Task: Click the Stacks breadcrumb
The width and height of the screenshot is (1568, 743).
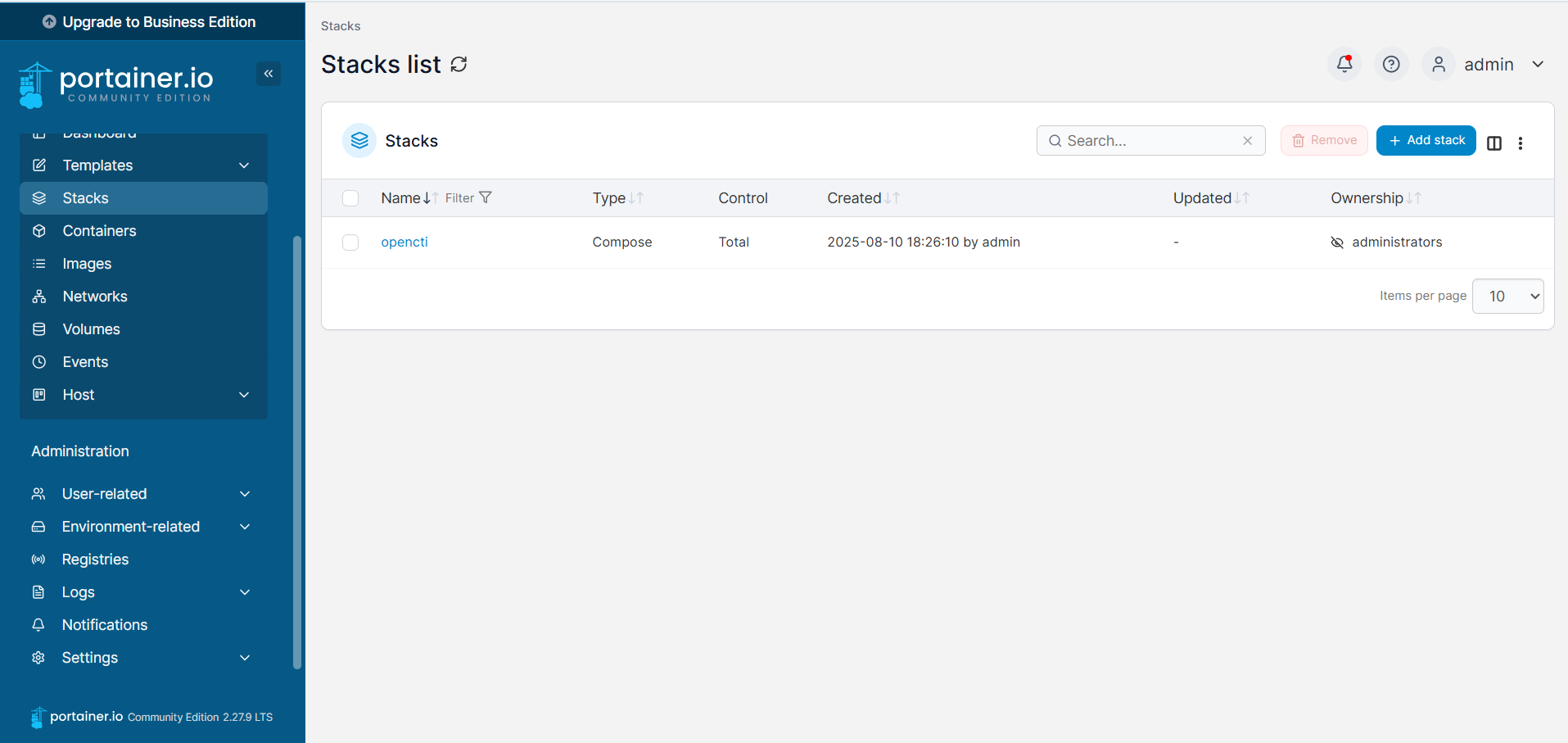Action: click(341, 26)
